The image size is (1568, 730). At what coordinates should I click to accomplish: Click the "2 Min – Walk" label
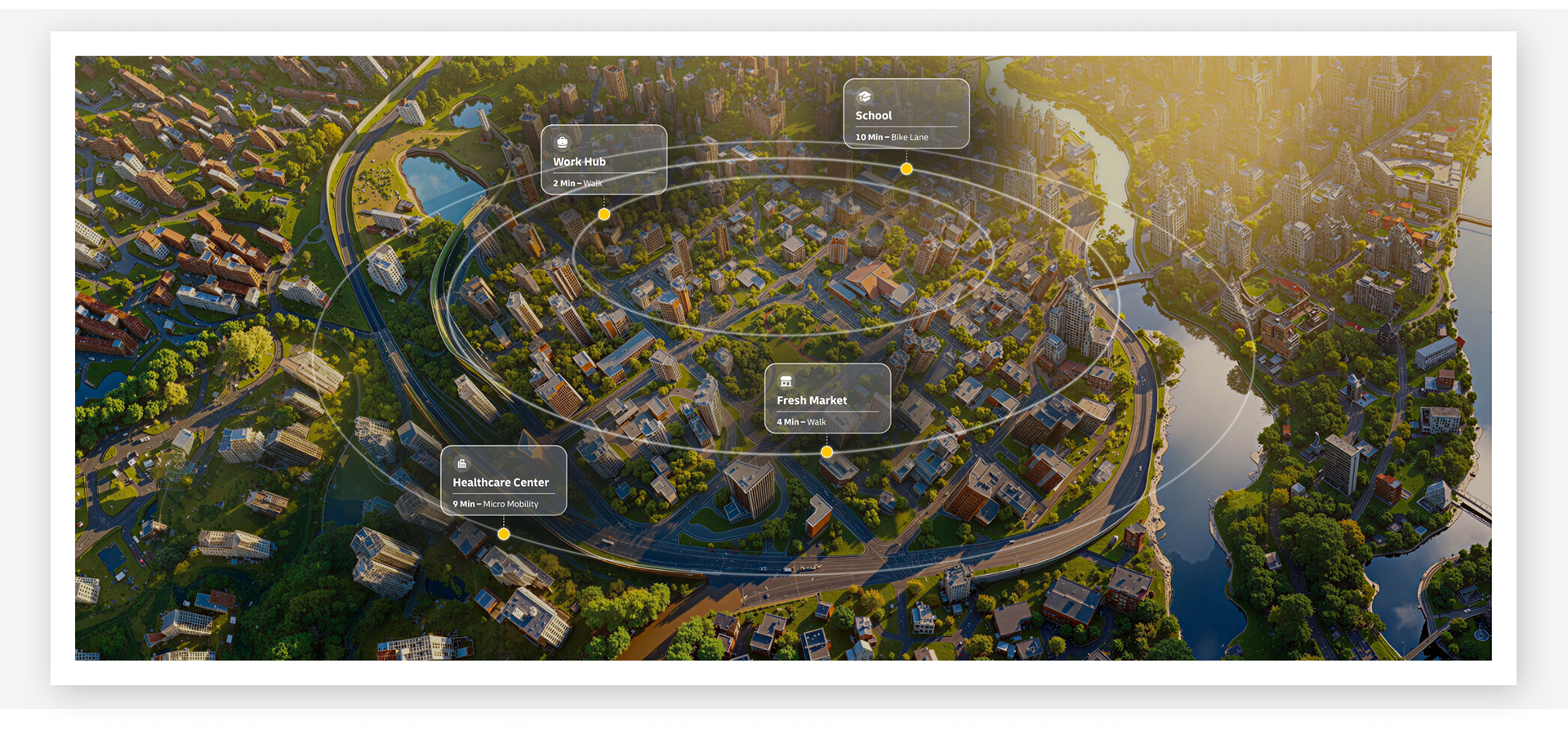pos(577,184)
